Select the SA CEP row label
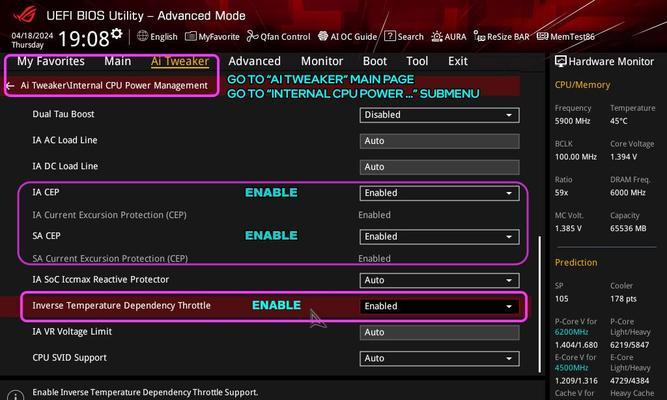Screen dimensions: 667x400 click(x=46, y=236)
